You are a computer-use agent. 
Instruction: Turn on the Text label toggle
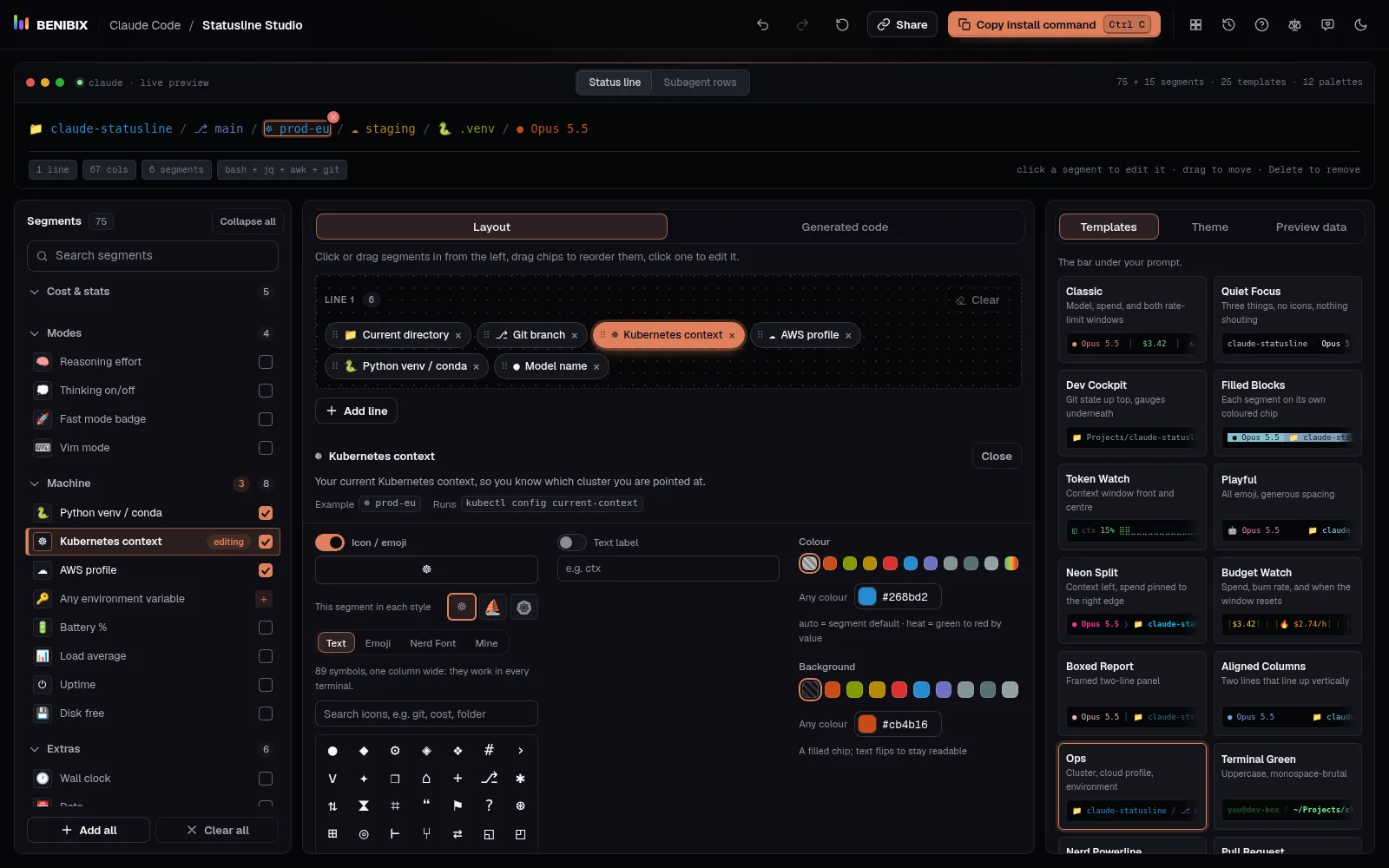click(x=571, y=542)
